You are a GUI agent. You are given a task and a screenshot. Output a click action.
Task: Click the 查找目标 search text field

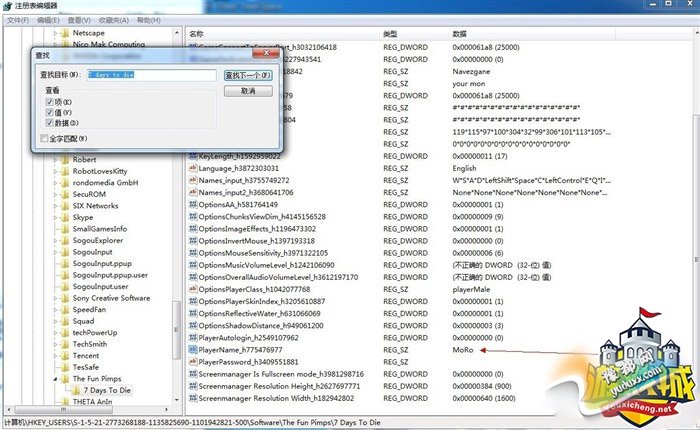(x=150, y=75)
